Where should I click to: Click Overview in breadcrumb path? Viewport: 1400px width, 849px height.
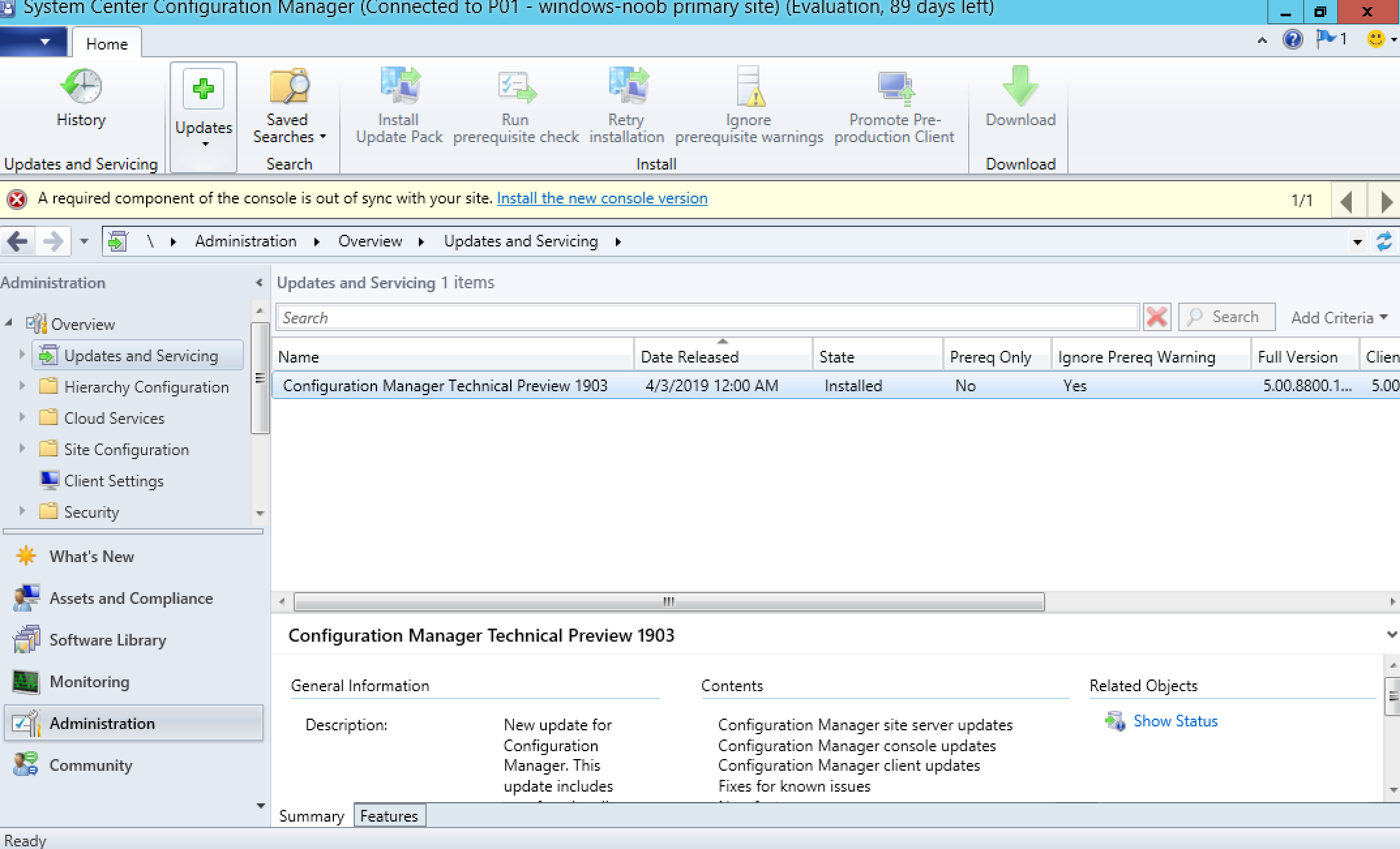[x=370, y=241]
